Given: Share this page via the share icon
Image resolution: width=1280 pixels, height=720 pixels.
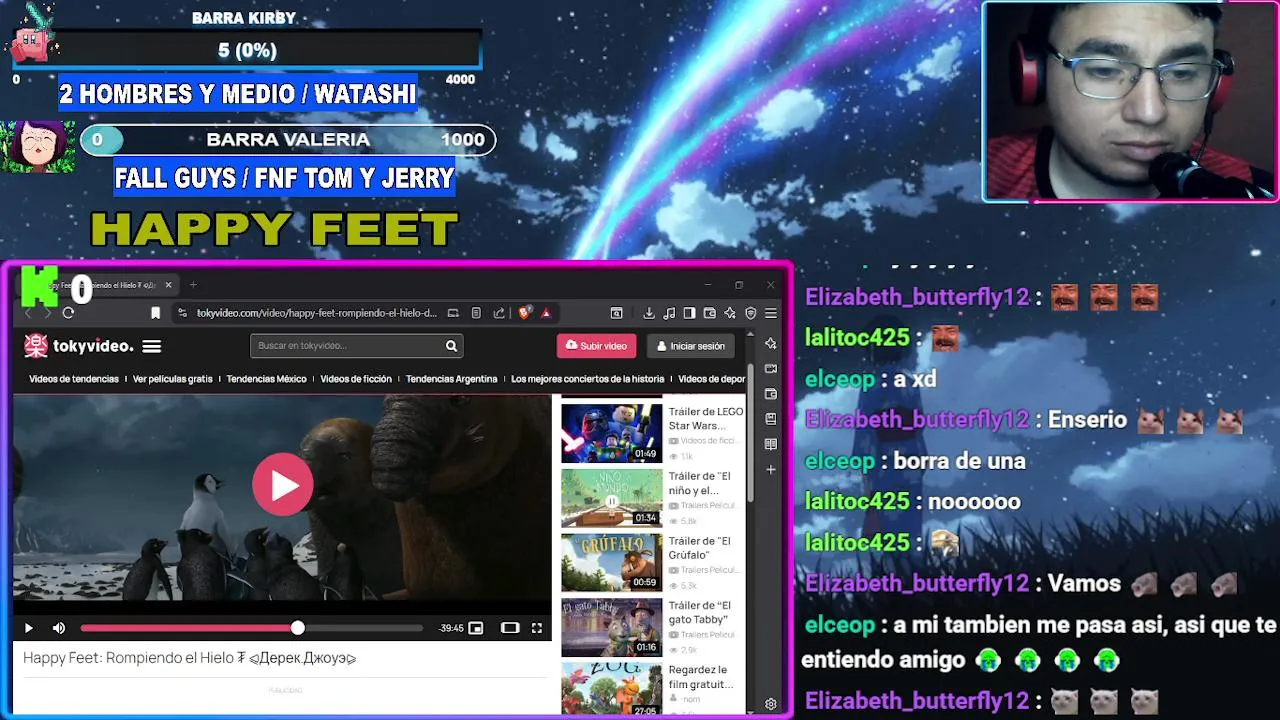Looking at the screenshot, I should [498, 313].
